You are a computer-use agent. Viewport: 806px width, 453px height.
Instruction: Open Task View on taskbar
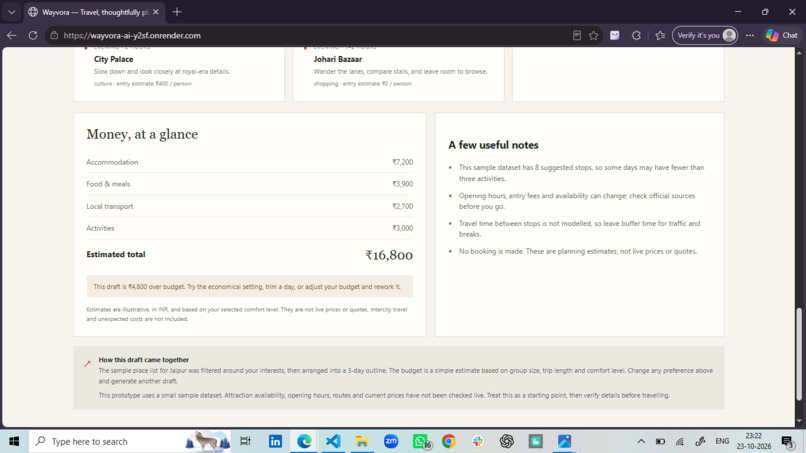pos(245,441)
